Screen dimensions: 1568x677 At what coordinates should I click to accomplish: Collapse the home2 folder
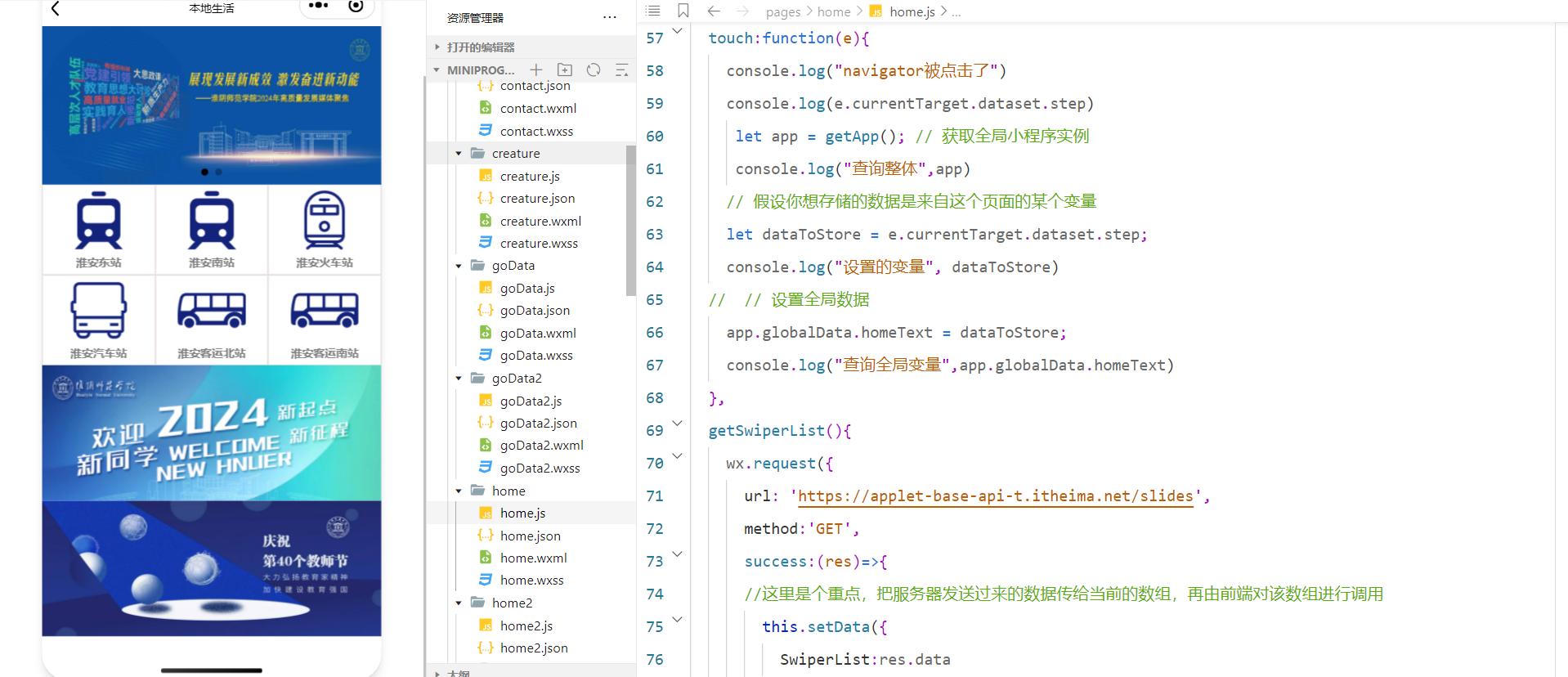pos(459,603)
